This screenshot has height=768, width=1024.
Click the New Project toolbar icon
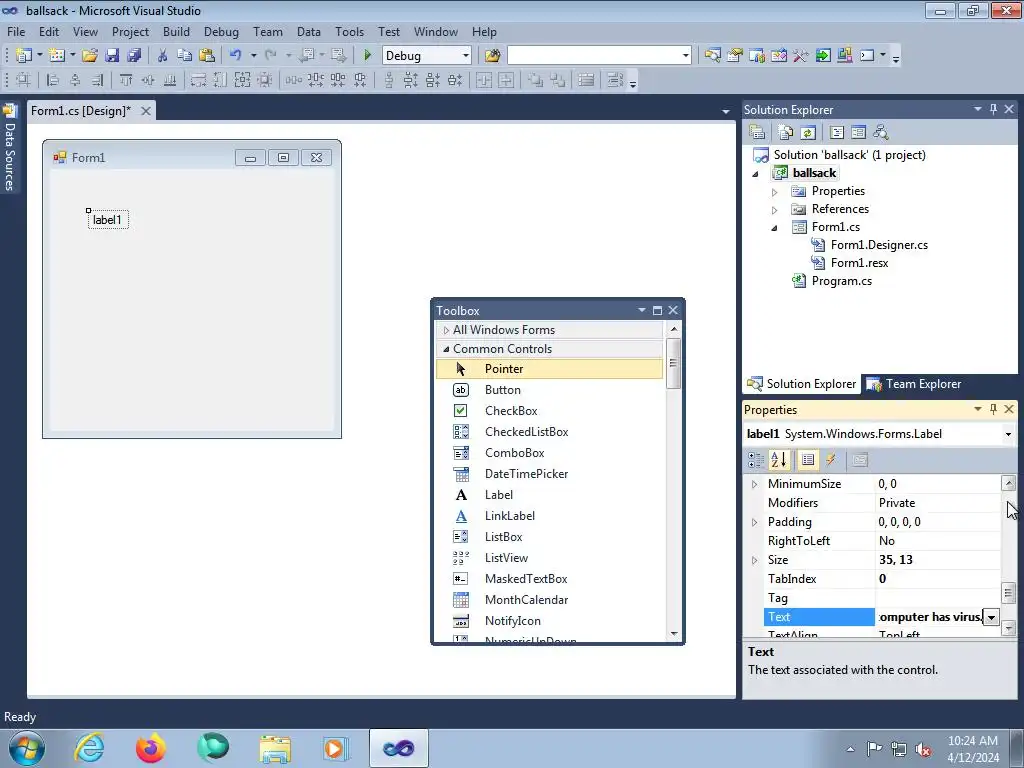pyautogui.click(x=24, y=56)
